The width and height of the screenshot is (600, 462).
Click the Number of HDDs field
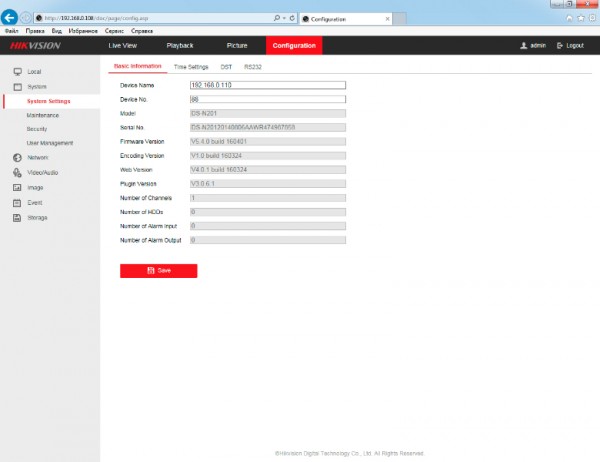268,212
